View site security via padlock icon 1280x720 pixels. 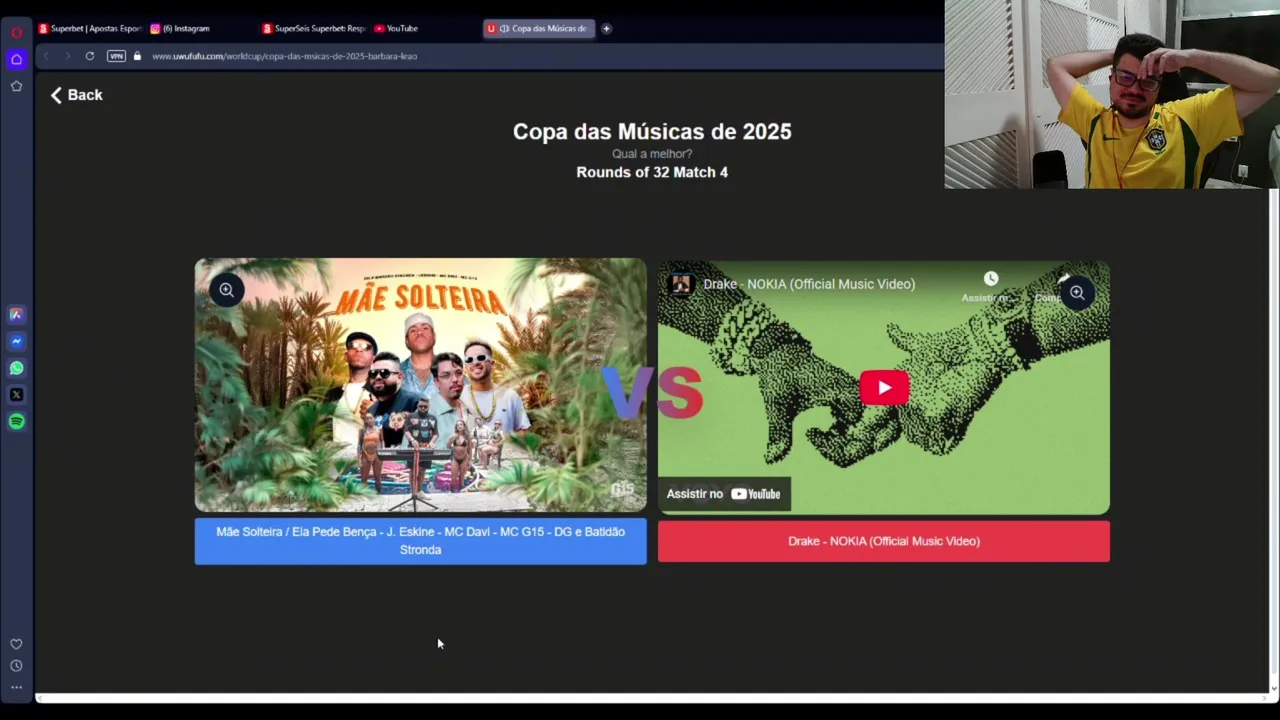pyautogui.click(x=137, y=56)
